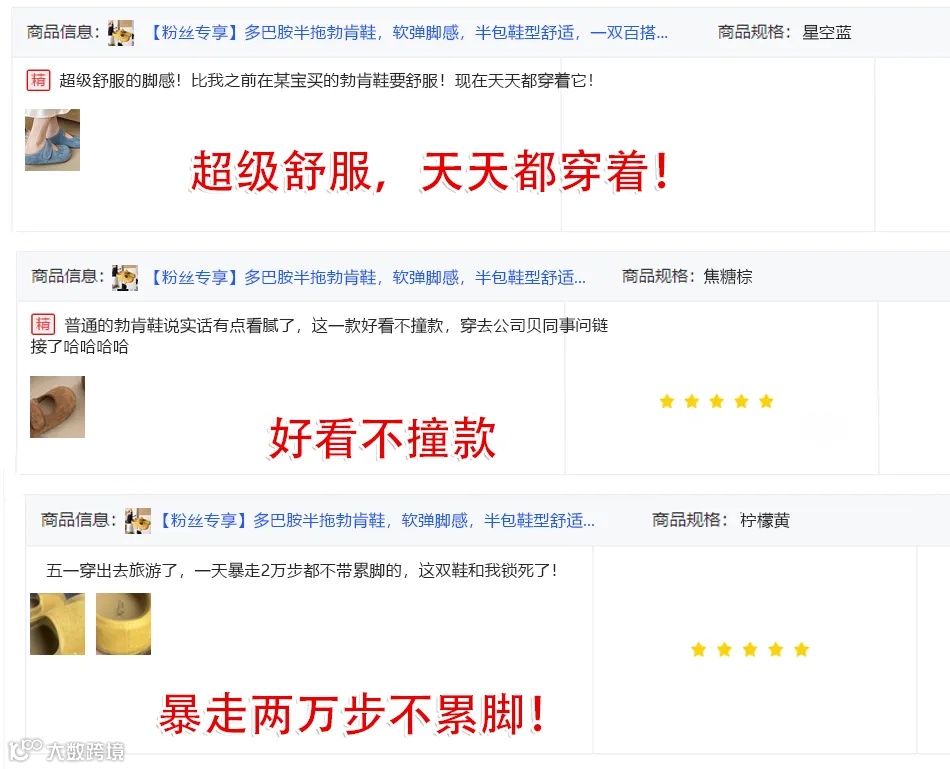Image resolution: width=950 pixels, height=769 pixels.
Task: Click the review text 超级舒服的脚感
Action: 120,81
